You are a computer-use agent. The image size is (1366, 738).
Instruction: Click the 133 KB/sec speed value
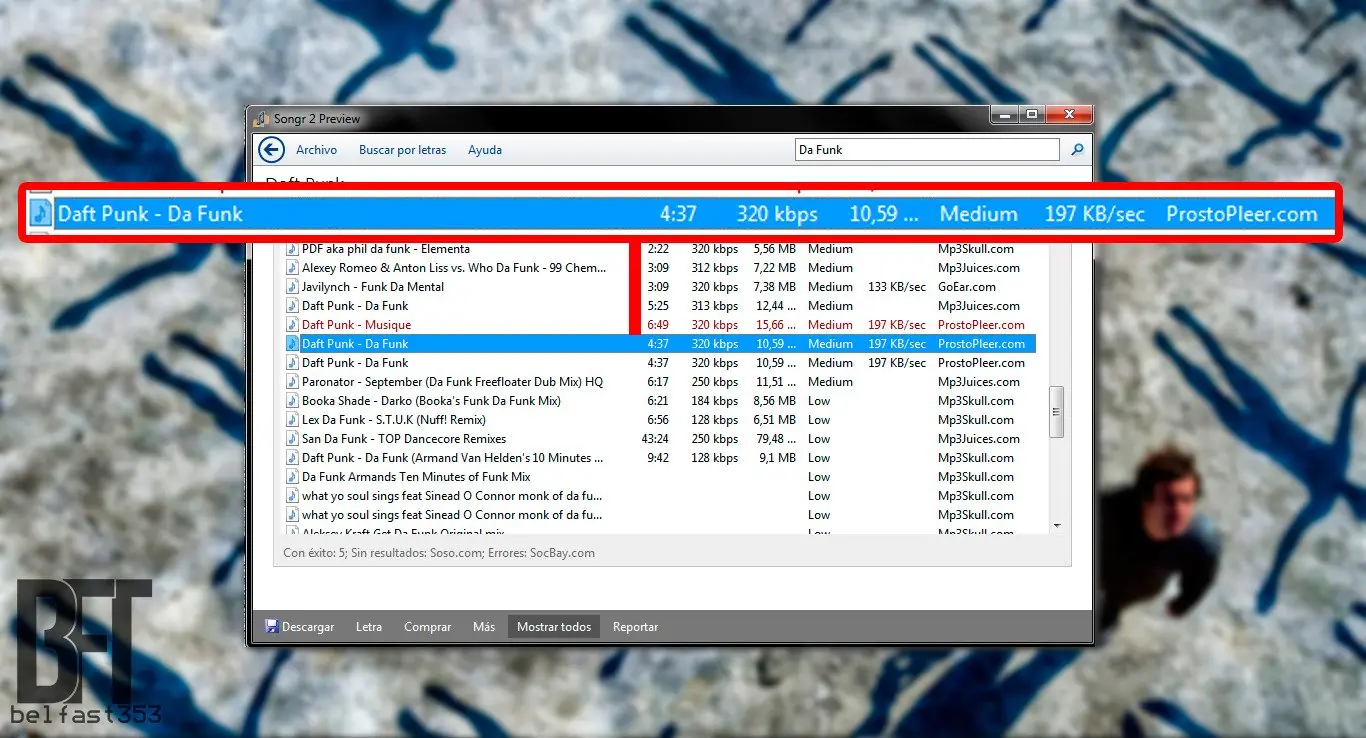[897, 287]
